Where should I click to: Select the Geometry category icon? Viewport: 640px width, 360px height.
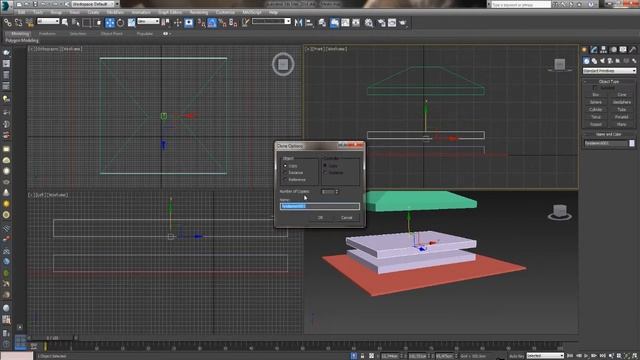tap(587, 61)
